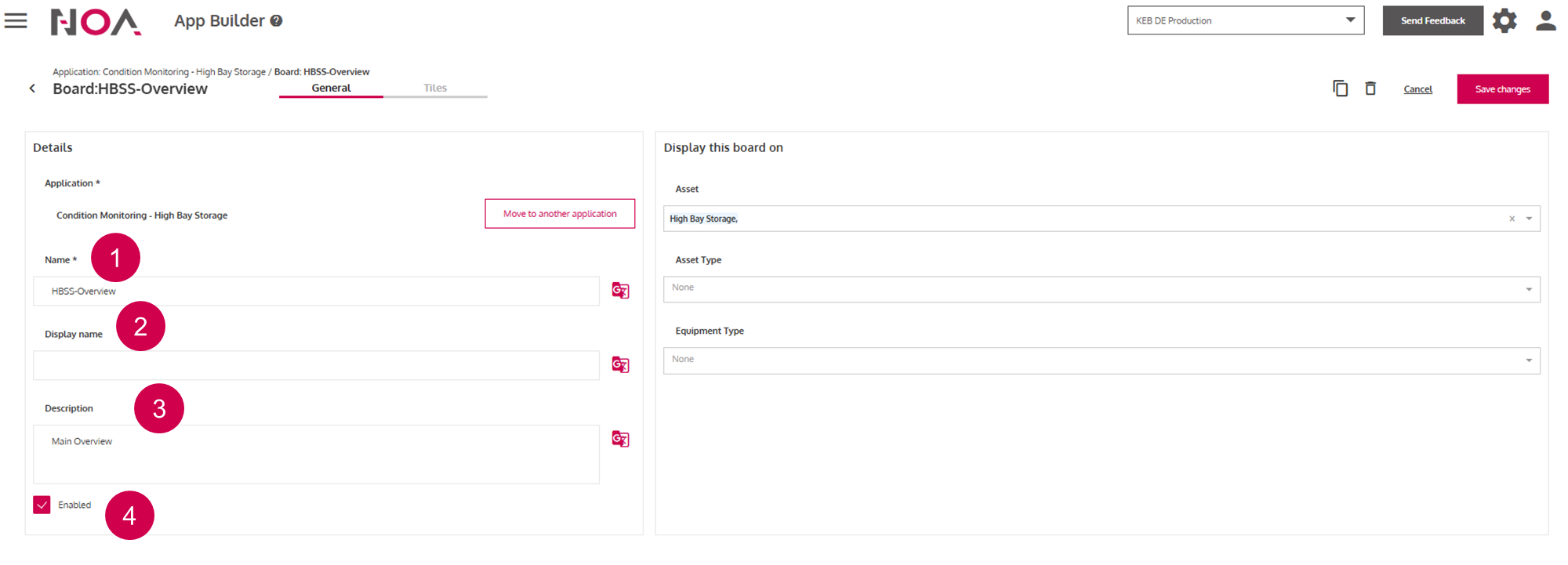Click the back arrow beside board title
Image resolution: width=1568 pixels, height=565 pixels.
(32, 89)
